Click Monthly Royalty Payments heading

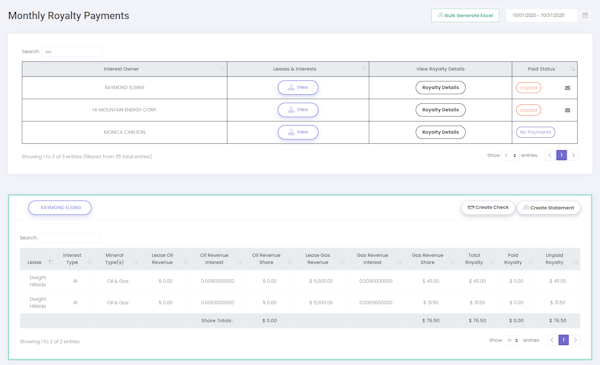[68, 16]
